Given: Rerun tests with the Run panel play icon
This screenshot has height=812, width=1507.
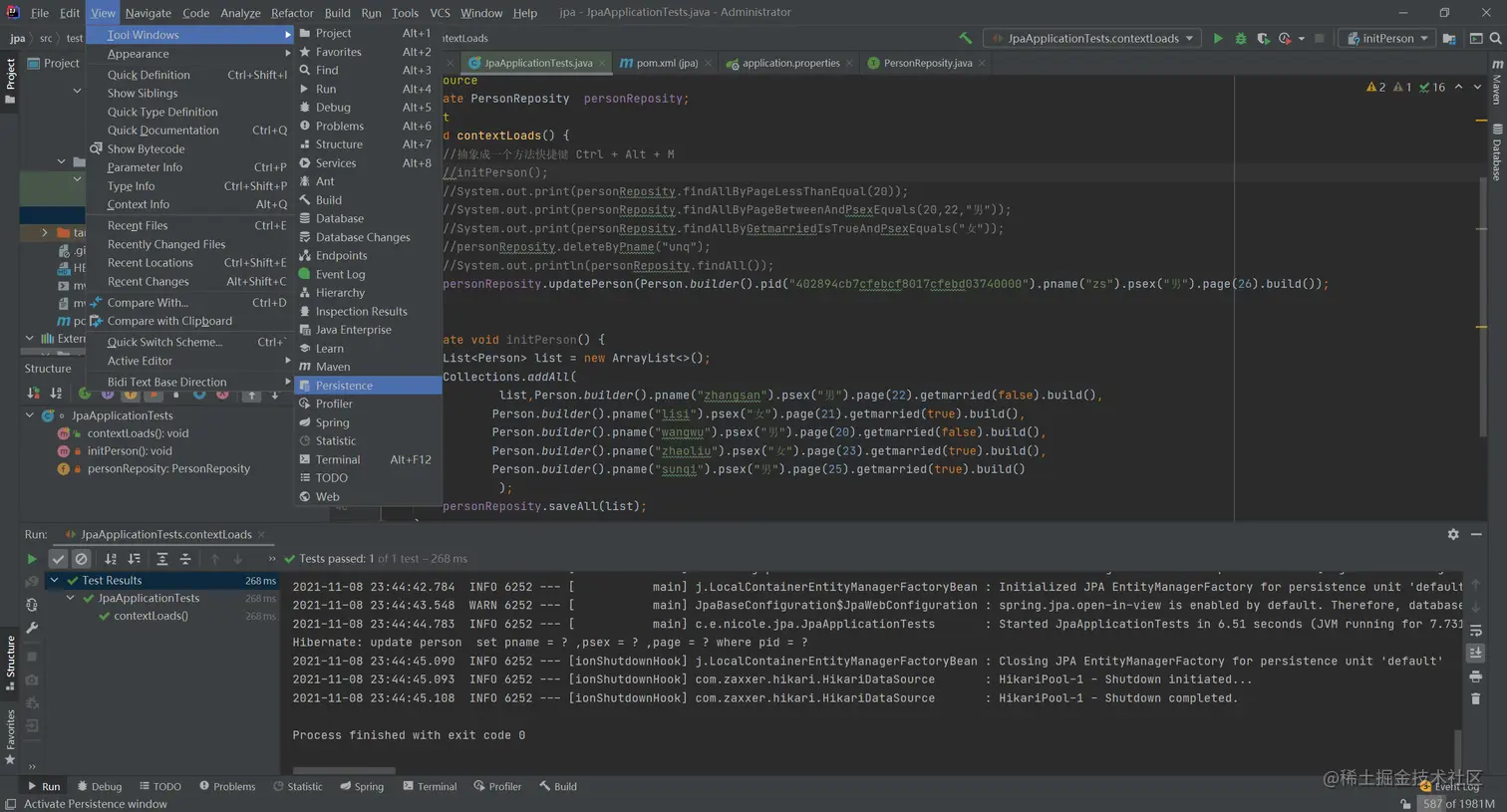Looking at the screenshot, I should tap(32, 559).
